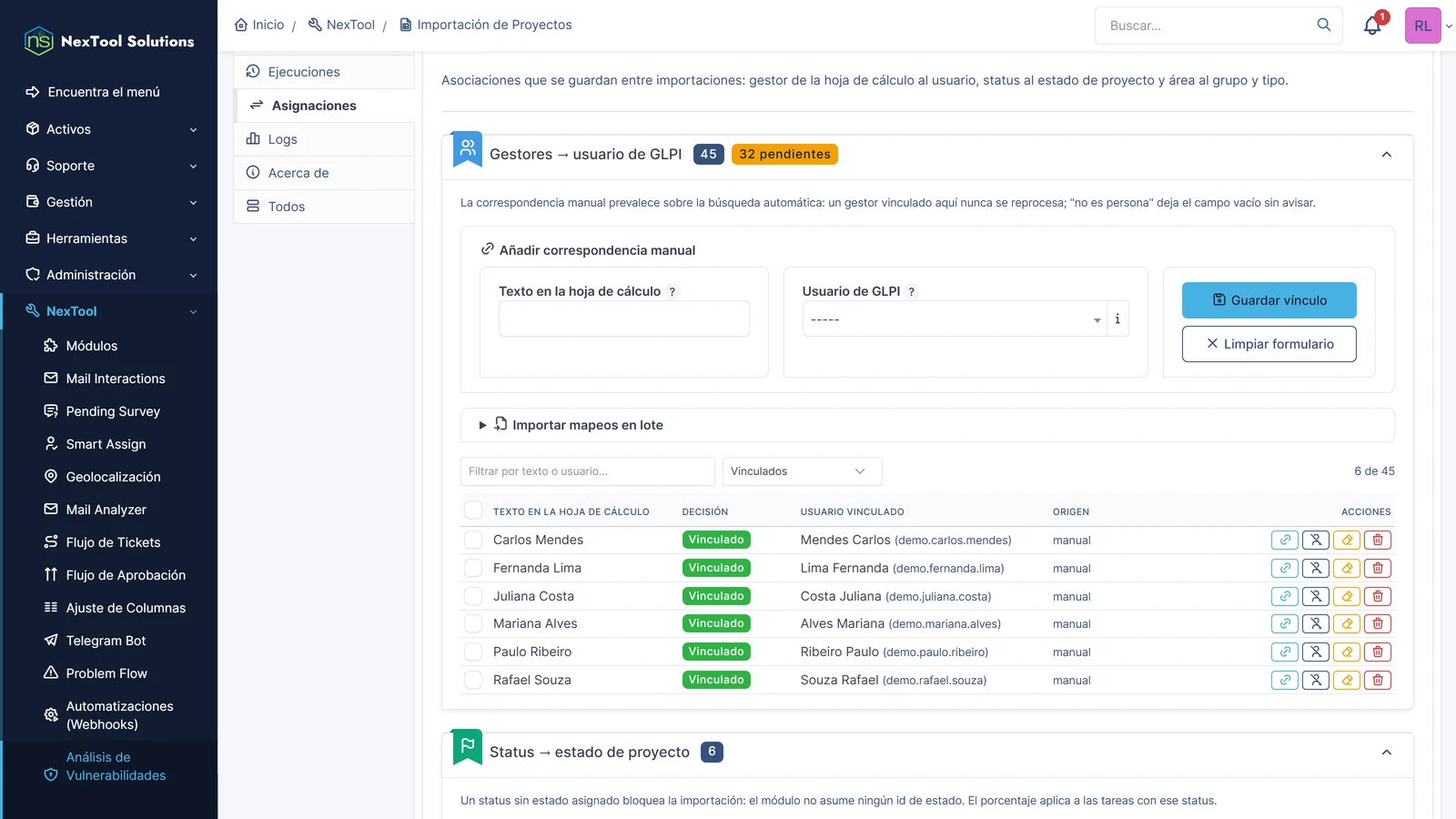Open the Todos tab
The height and width of the screenshot is (819, 1456).
(x=325, y=207)
